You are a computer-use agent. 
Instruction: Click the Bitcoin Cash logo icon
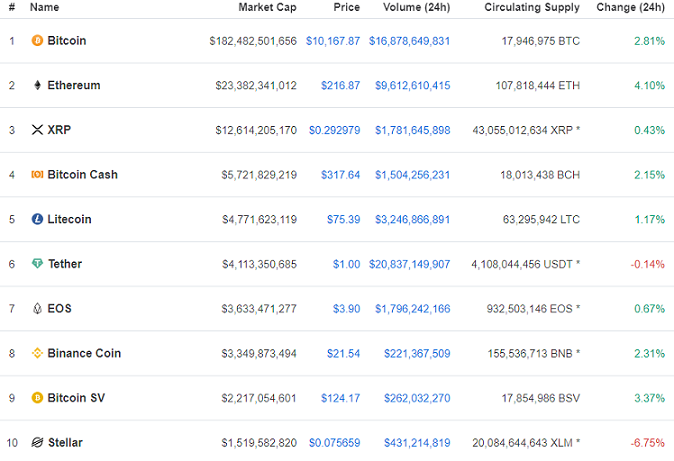(37, 174)
